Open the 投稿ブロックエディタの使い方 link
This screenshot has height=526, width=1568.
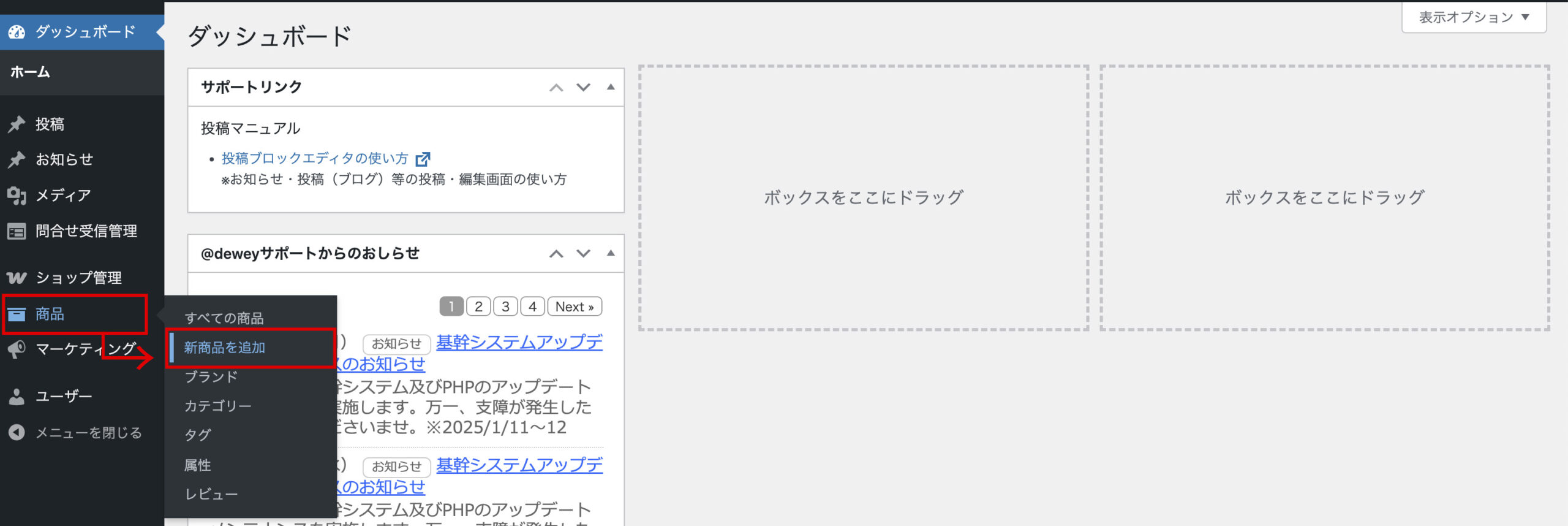315,159
